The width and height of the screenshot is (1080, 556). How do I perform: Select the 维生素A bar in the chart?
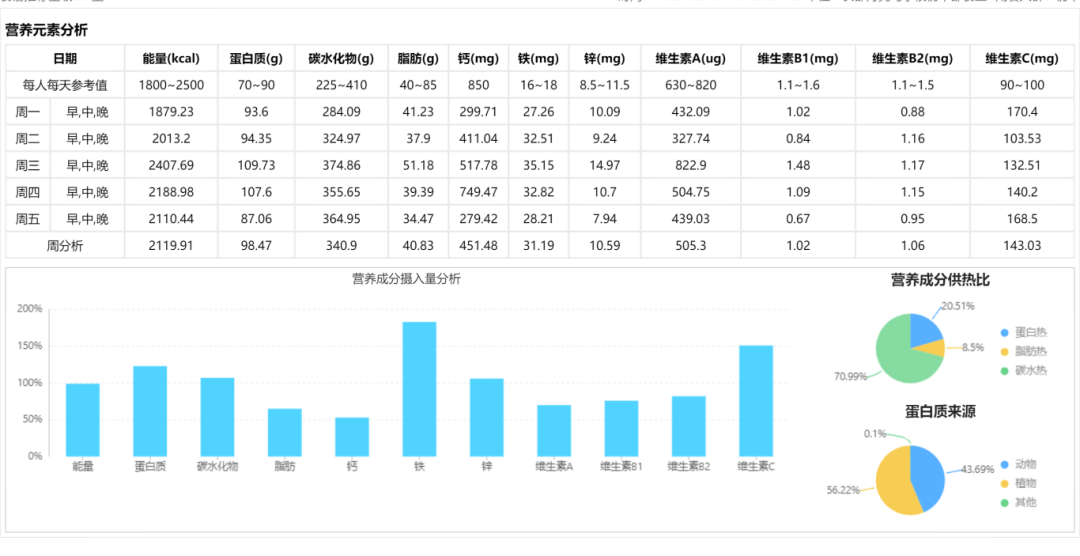point(554,431)
